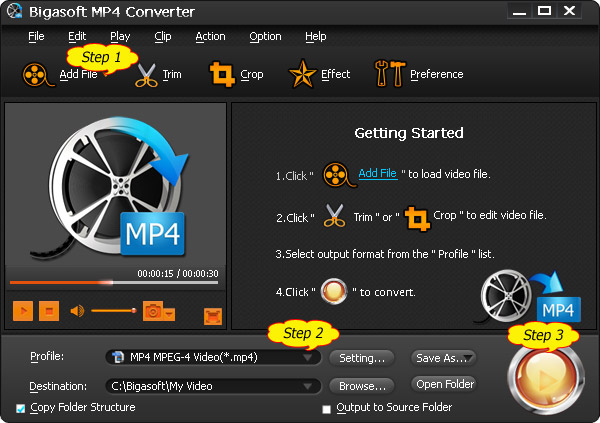Open the Crop tool in toolbar
The height and width of the screenshot is (423, 600).
pyautogui.click(x=222, y=74)
